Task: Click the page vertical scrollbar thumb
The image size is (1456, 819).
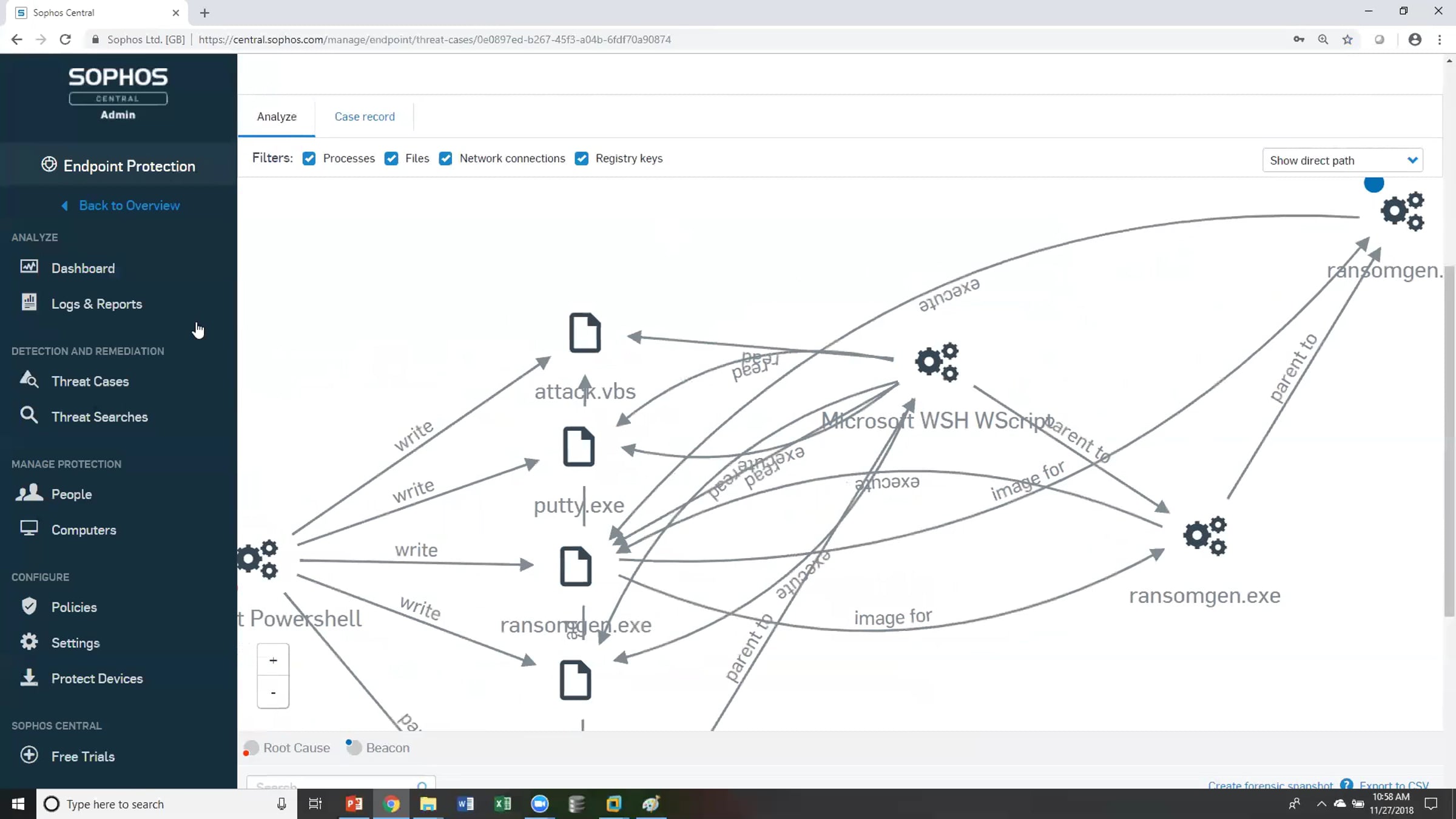Action: [x=1449, y=441]
